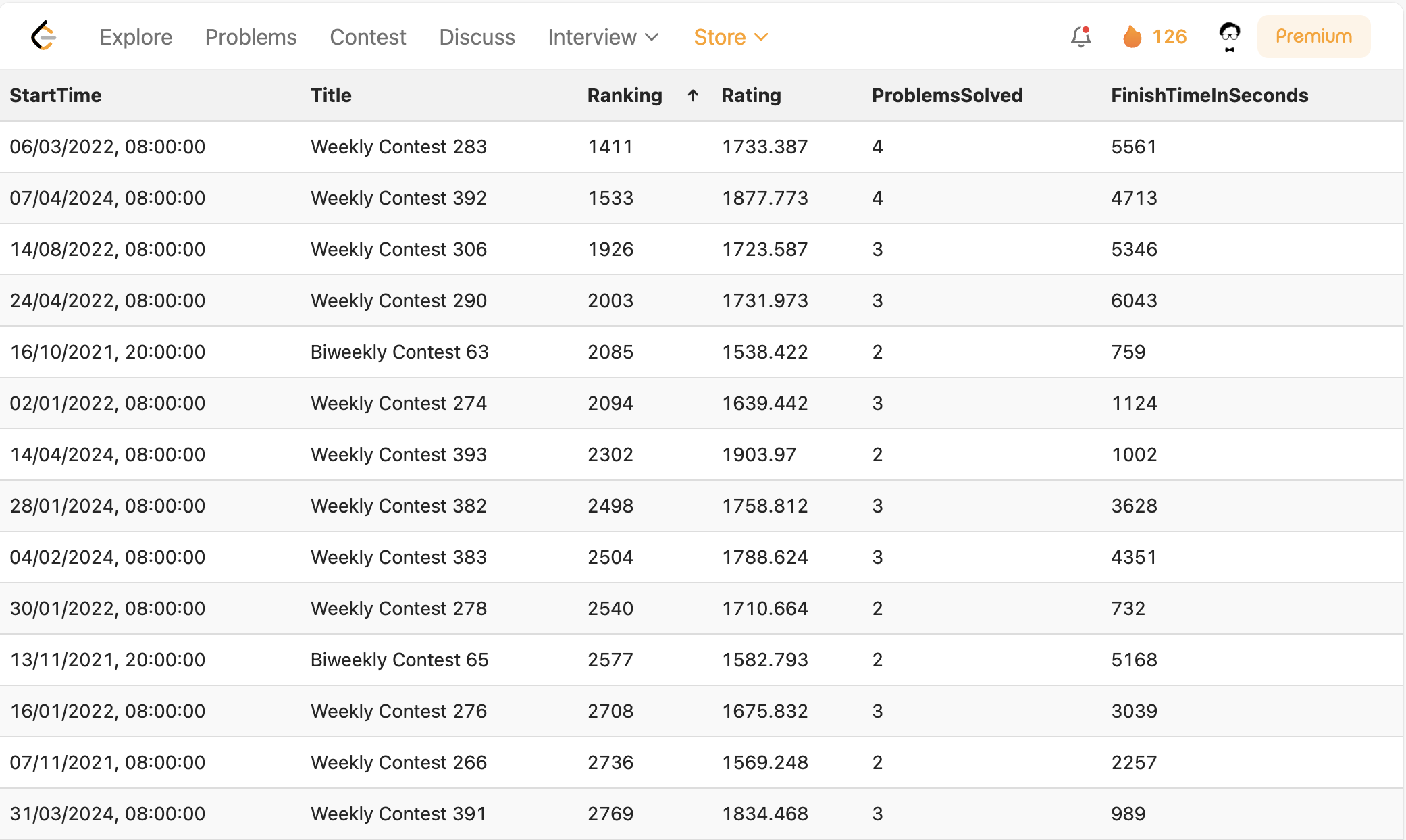The height and width of the screenshot is (840, 1406).
Task: Click the start time 16/10/2021, 20:00:00
Action: 107,352
